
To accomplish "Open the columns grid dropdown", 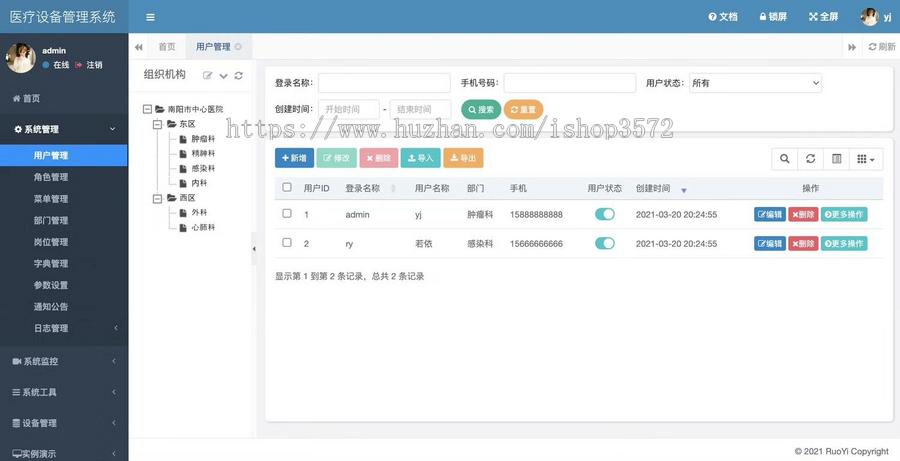I will (x=866, y=159).
